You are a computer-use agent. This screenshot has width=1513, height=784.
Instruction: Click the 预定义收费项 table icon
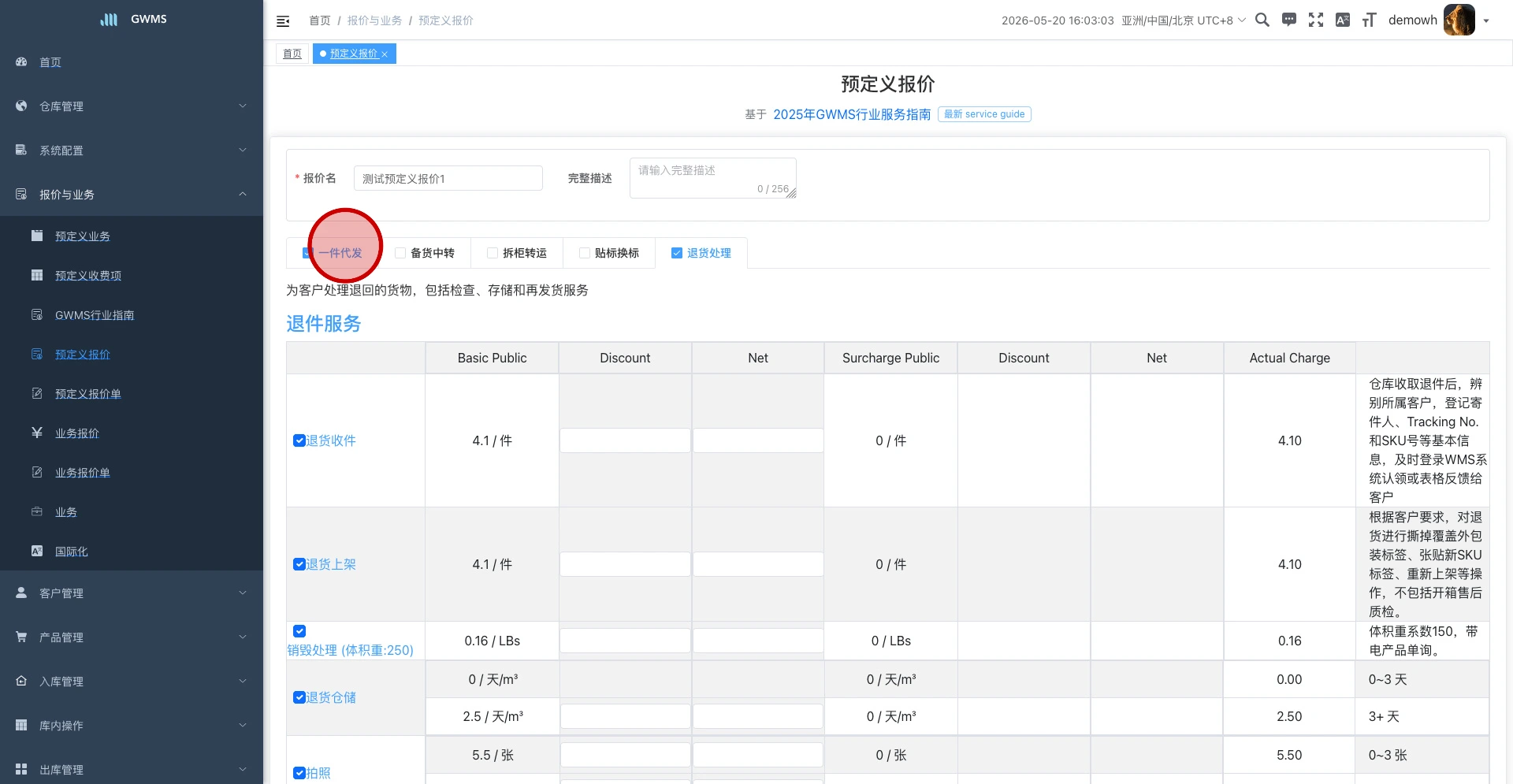point(37,275)
